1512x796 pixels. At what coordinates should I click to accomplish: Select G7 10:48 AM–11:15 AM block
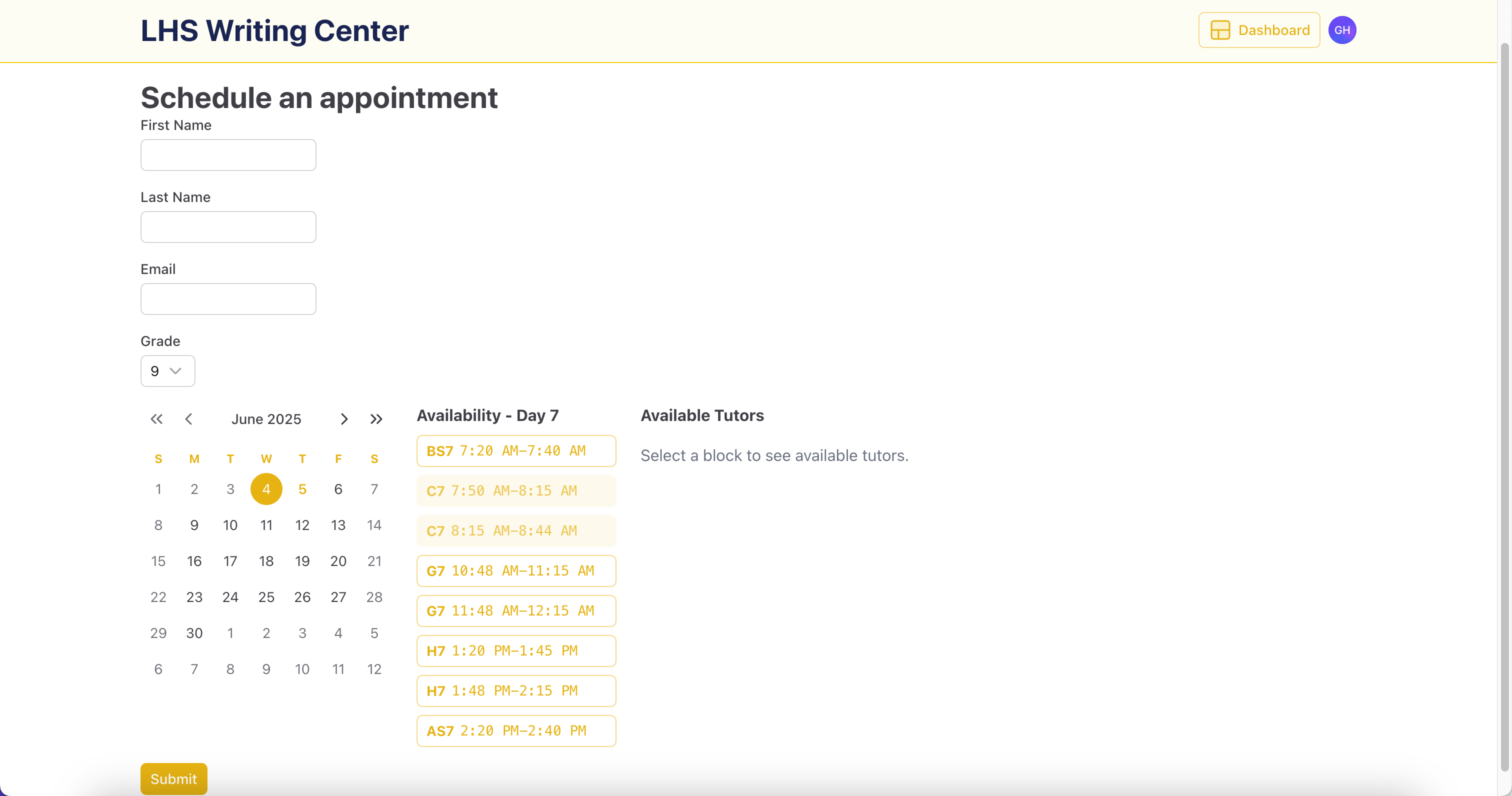tap(516, 570)
